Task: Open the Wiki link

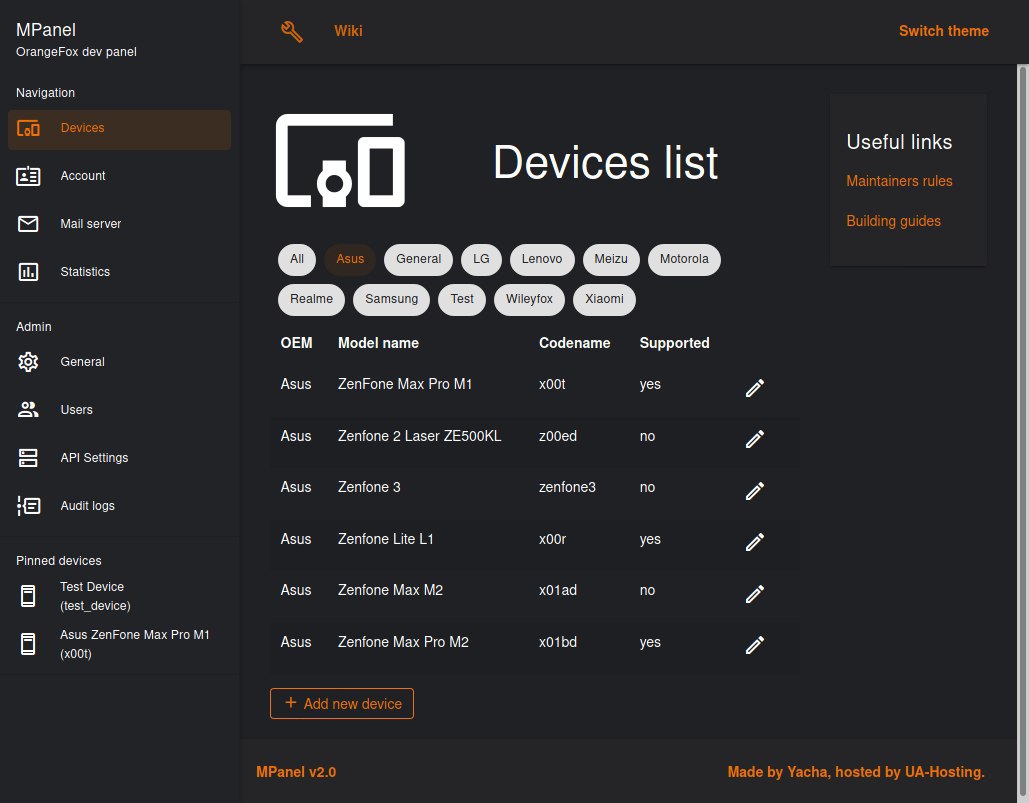Action: (348, 31)
